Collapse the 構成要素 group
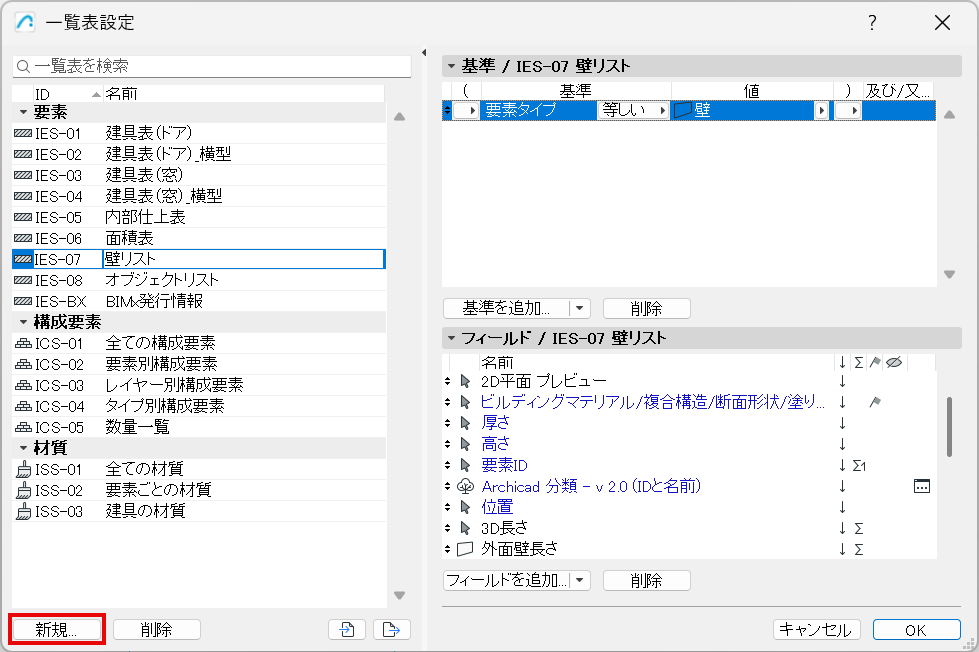This screenshot has height=652, width=979. 23,322
